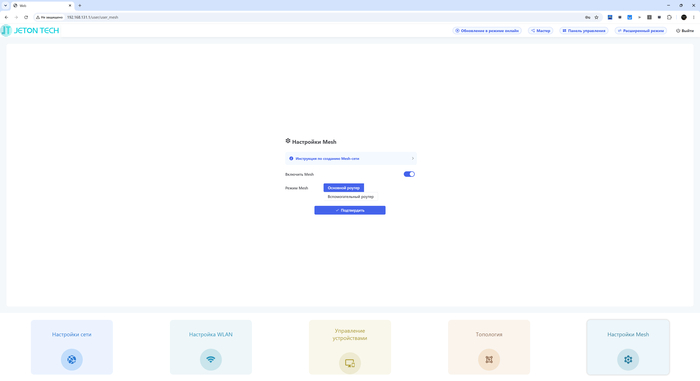Click the Jeton Tech logo

[30, 30]
